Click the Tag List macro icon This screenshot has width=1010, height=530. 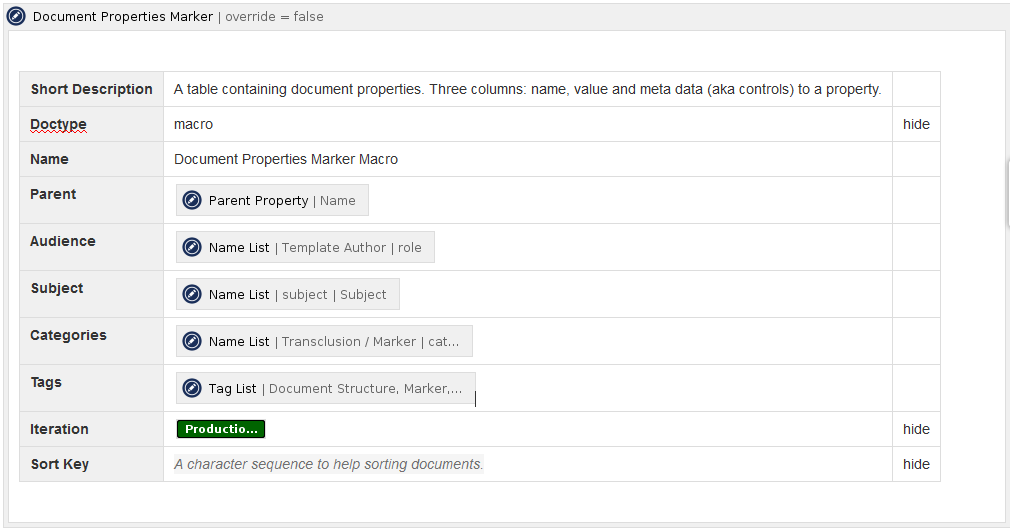pyautogui.click(x=192, y=389)
